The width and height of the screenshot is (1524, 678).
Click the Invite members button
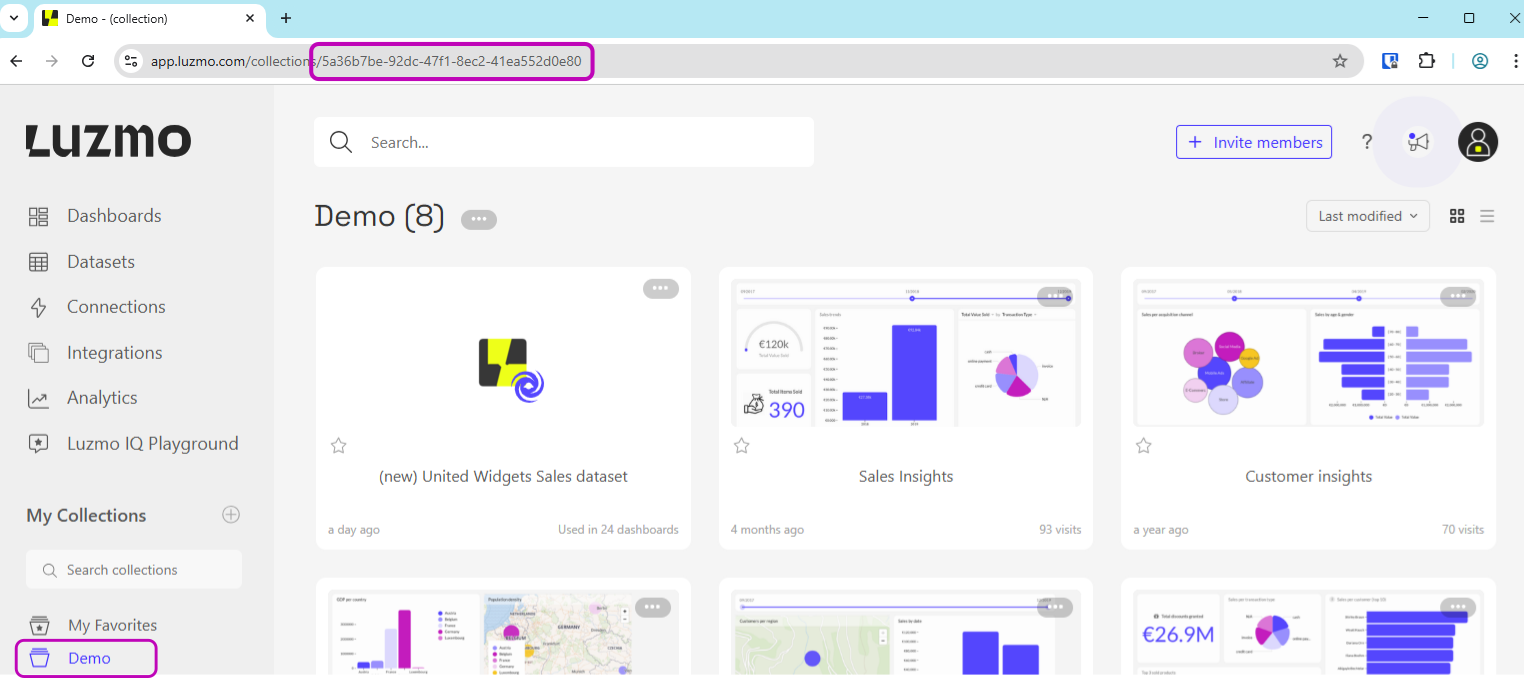[x=1253, y=142]
